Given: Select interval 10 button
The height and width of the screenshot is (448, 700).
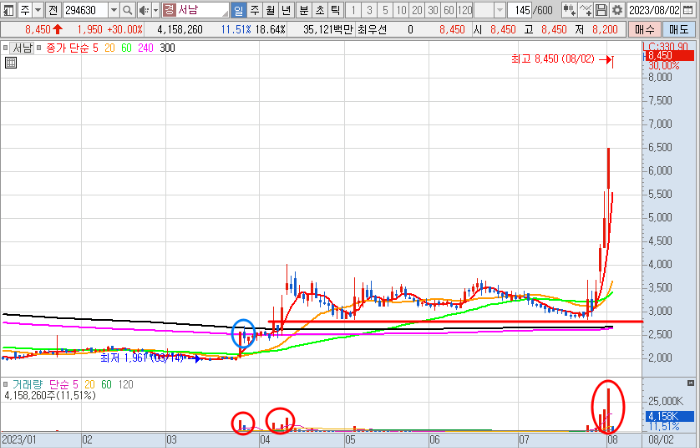Looking at the screenshot, I should pos(401,10).
